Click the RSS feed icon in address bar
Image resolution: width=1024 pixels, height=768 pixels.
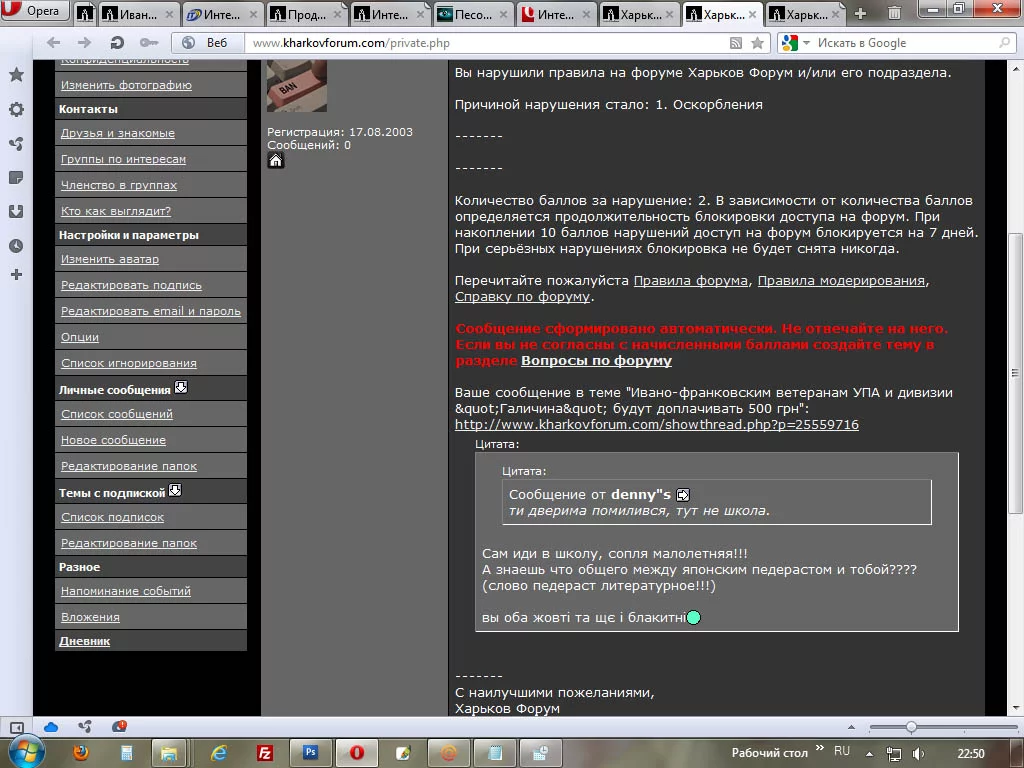tap(736, 43)
